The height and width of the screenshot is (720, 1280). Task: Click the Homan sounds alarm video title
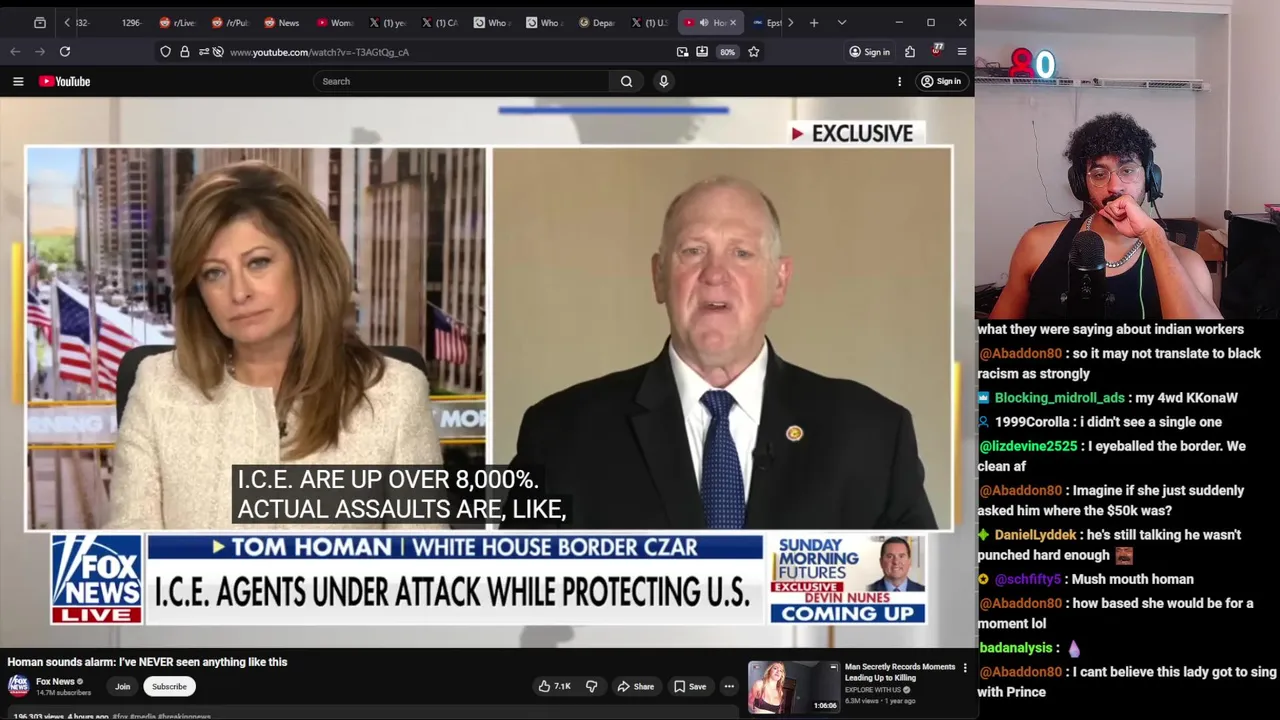(x=147, y=662)
